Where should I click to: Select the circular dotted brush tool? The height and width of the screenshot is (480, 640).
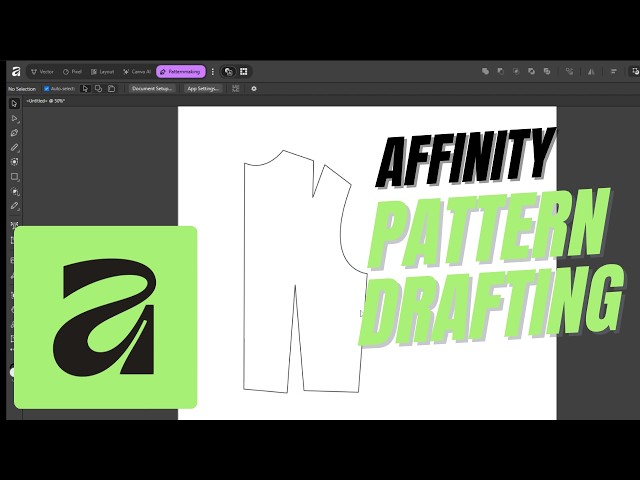[x=15, y=162]
